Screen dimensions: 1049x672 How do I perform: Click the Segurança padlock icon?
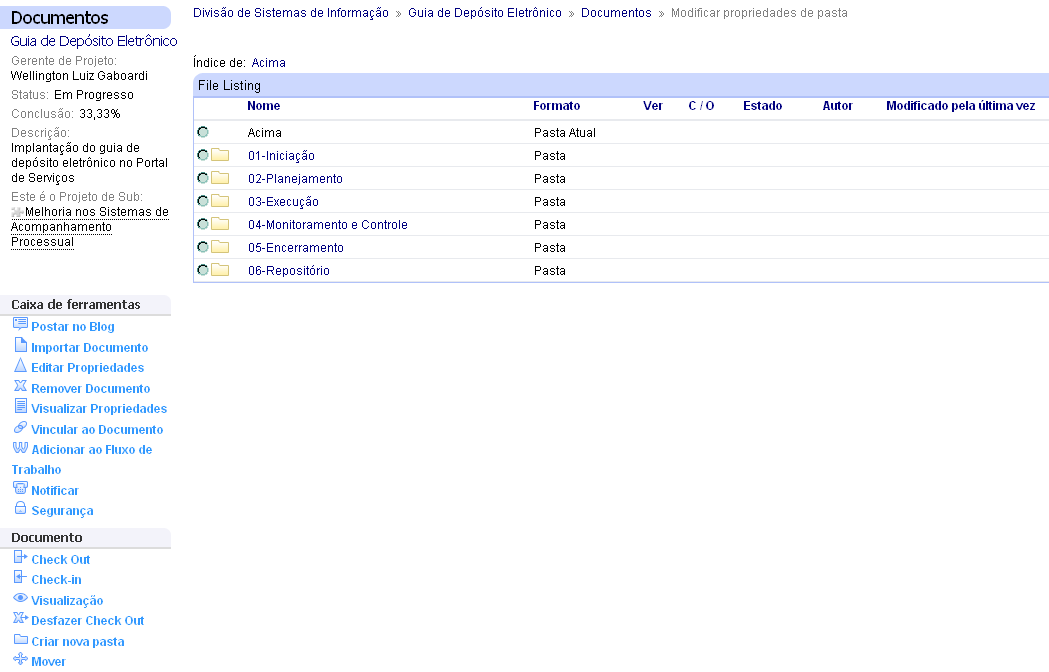coord(21,509)
